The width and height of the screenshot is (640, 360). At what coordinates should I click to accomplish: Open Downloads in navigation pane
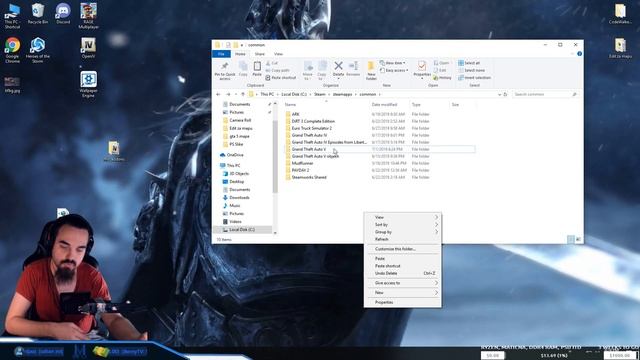click(239, 198)
